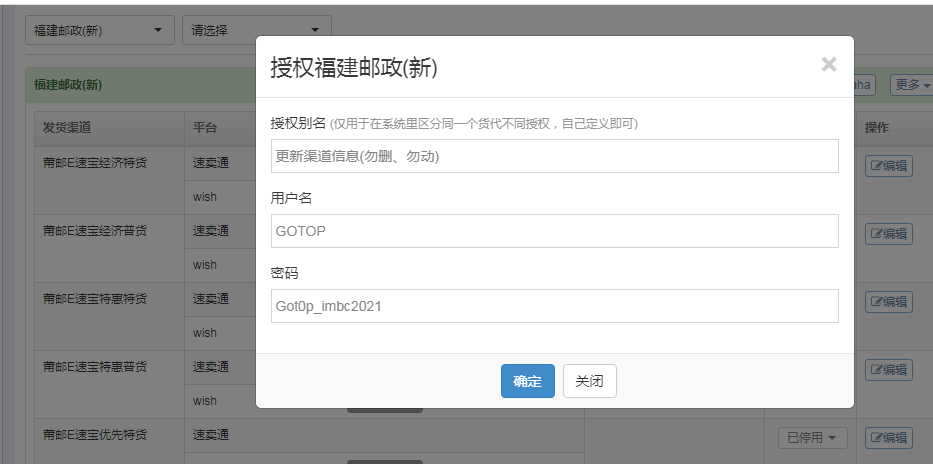
Task: Edit the 莆邮E速宝经济特货 channel row
Action: click(x=888, y=166)
